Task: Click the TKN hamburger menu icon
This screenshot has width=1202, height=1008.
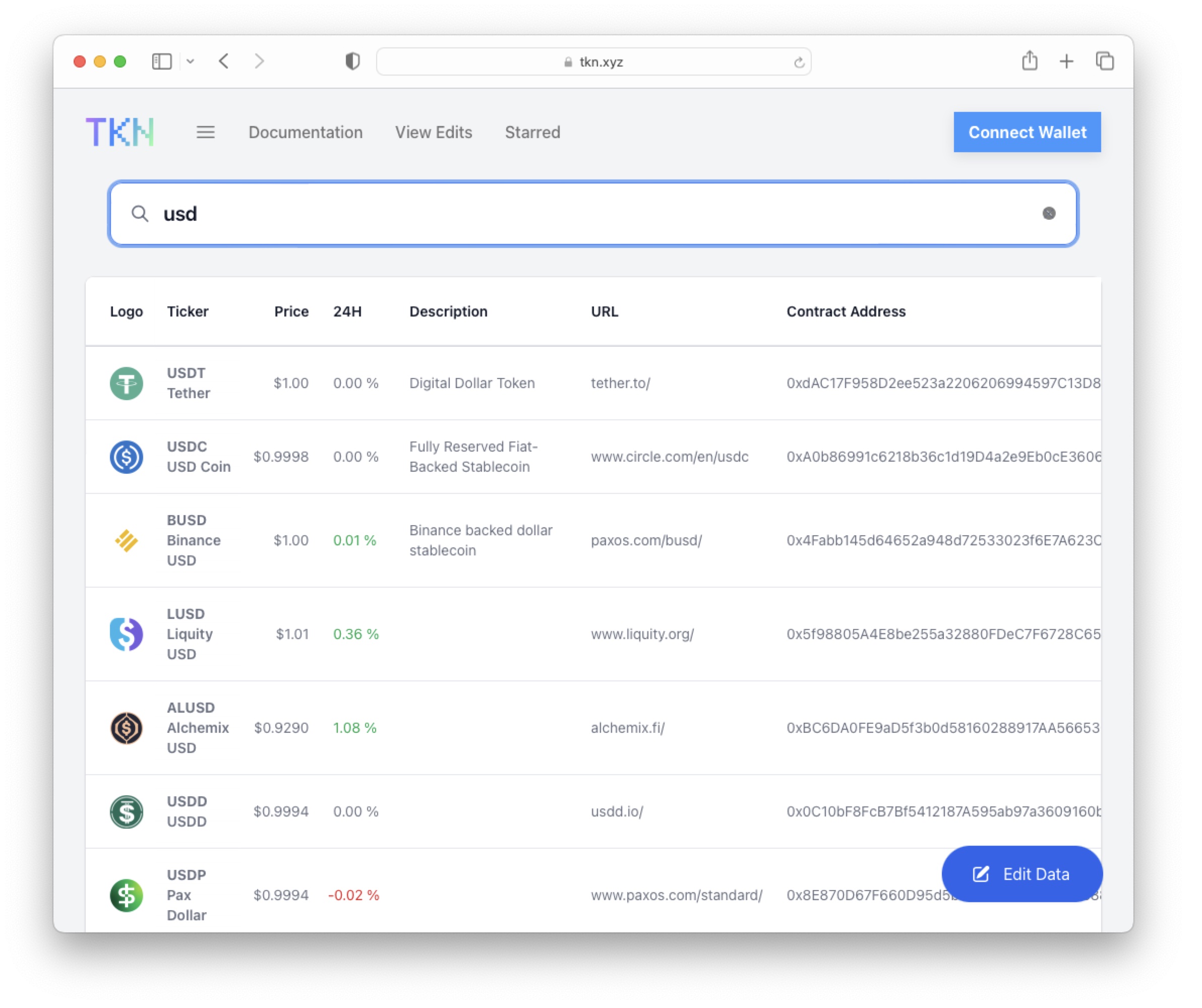Action: point(205,131)
